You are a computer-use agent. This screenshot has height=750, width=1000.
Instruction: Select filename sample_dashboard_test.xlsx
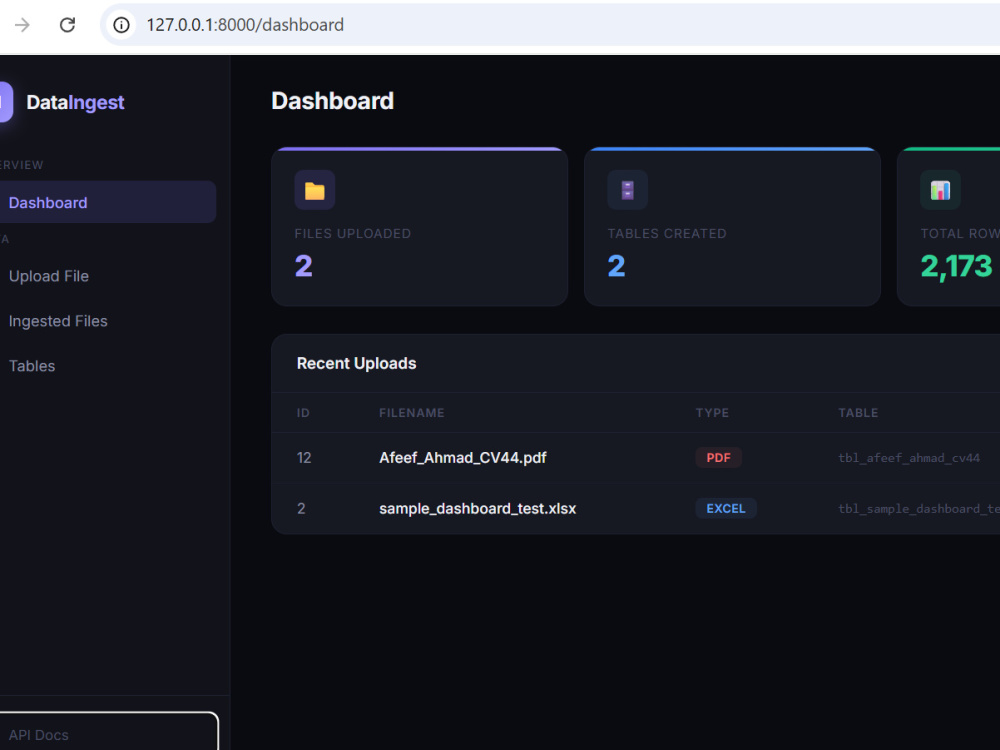pyautogui.click(x=477, y=508)
